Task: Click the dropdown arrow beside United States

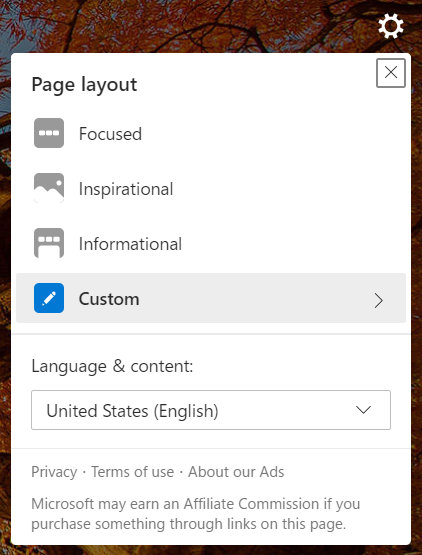Action: [363, 410]
